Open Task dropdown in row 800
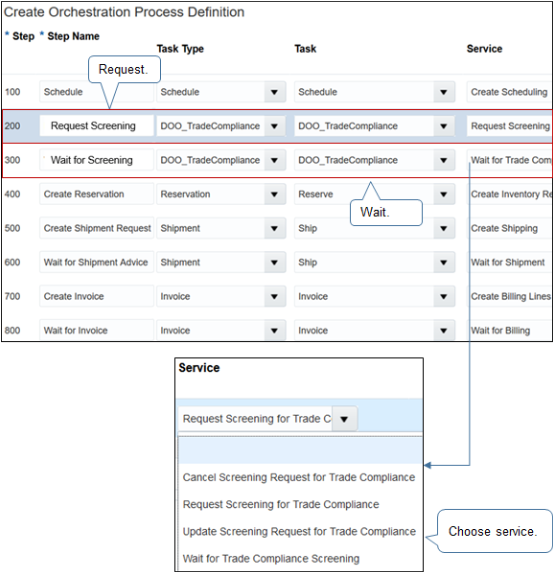Viewport: 554px width, 573px height. 444,330
